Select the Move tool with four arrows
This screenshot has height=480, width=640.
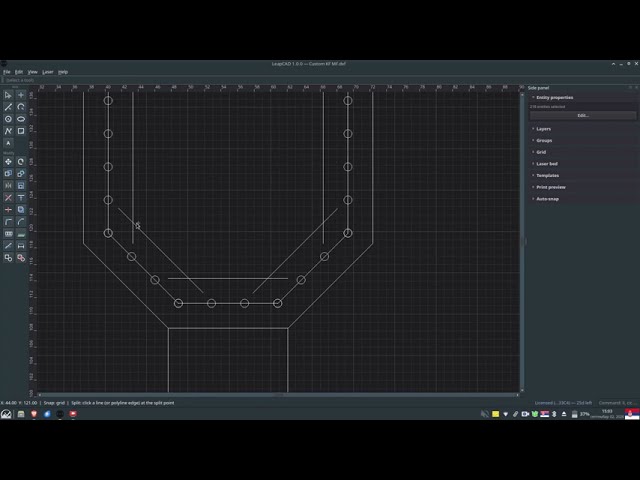pyautogui.click(x=8, y=162)
